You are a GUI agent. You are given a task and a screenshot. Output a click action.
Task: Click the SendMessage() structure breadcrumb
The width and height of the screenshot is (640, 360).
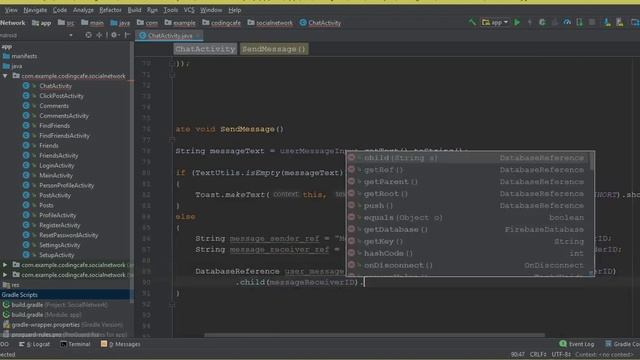pos(274,49)
